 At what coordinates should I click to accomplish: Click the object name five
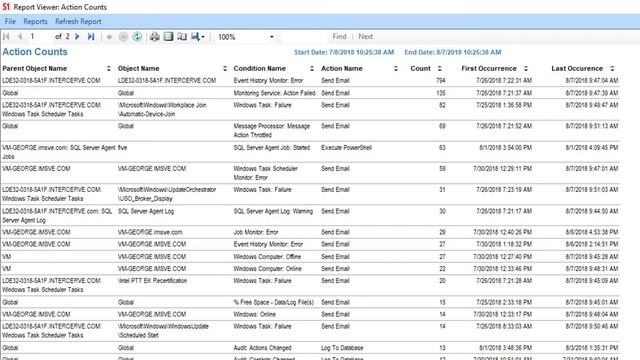tap(122, 148)
